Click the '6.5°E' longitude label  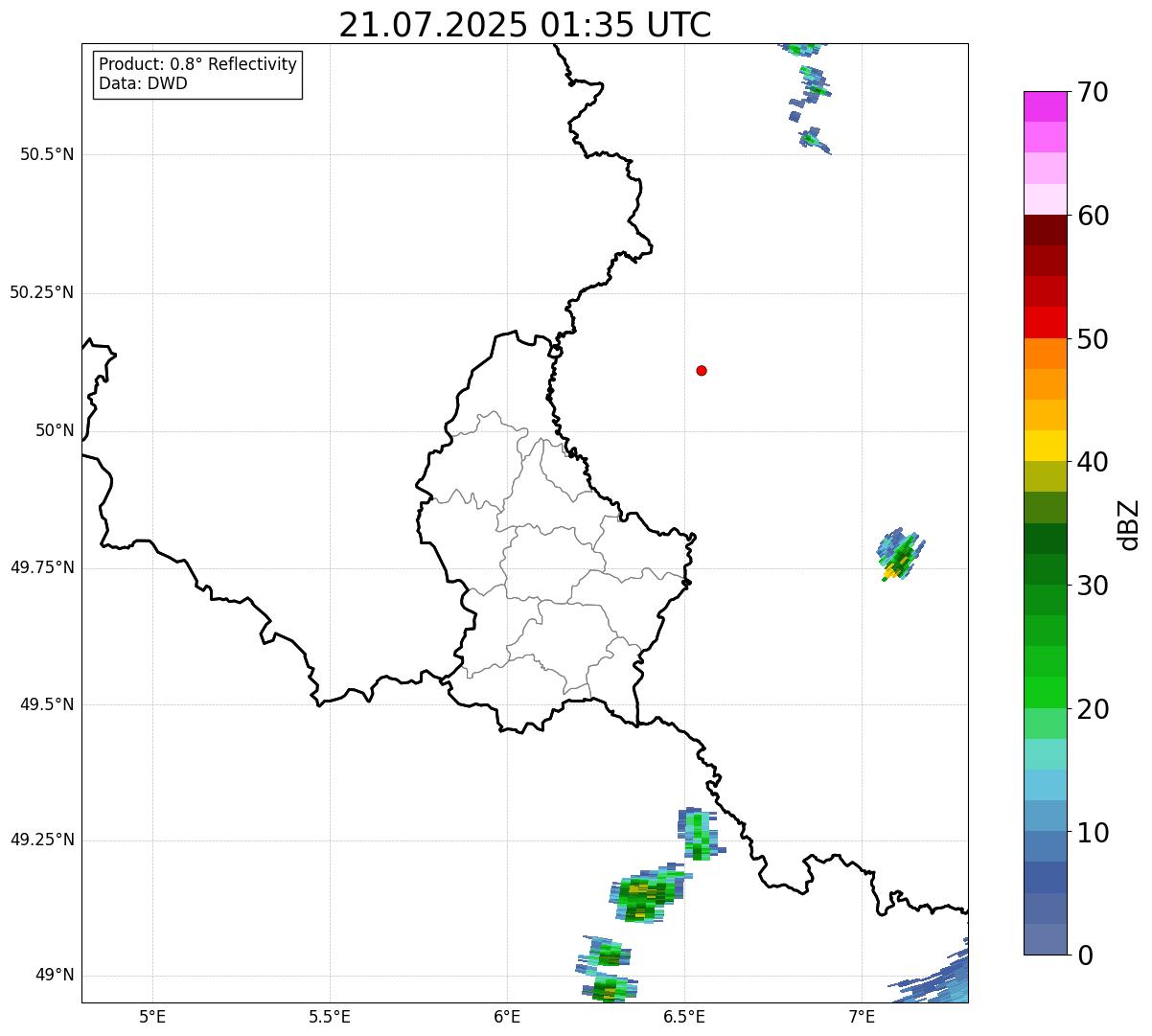tap(684, 1016)
